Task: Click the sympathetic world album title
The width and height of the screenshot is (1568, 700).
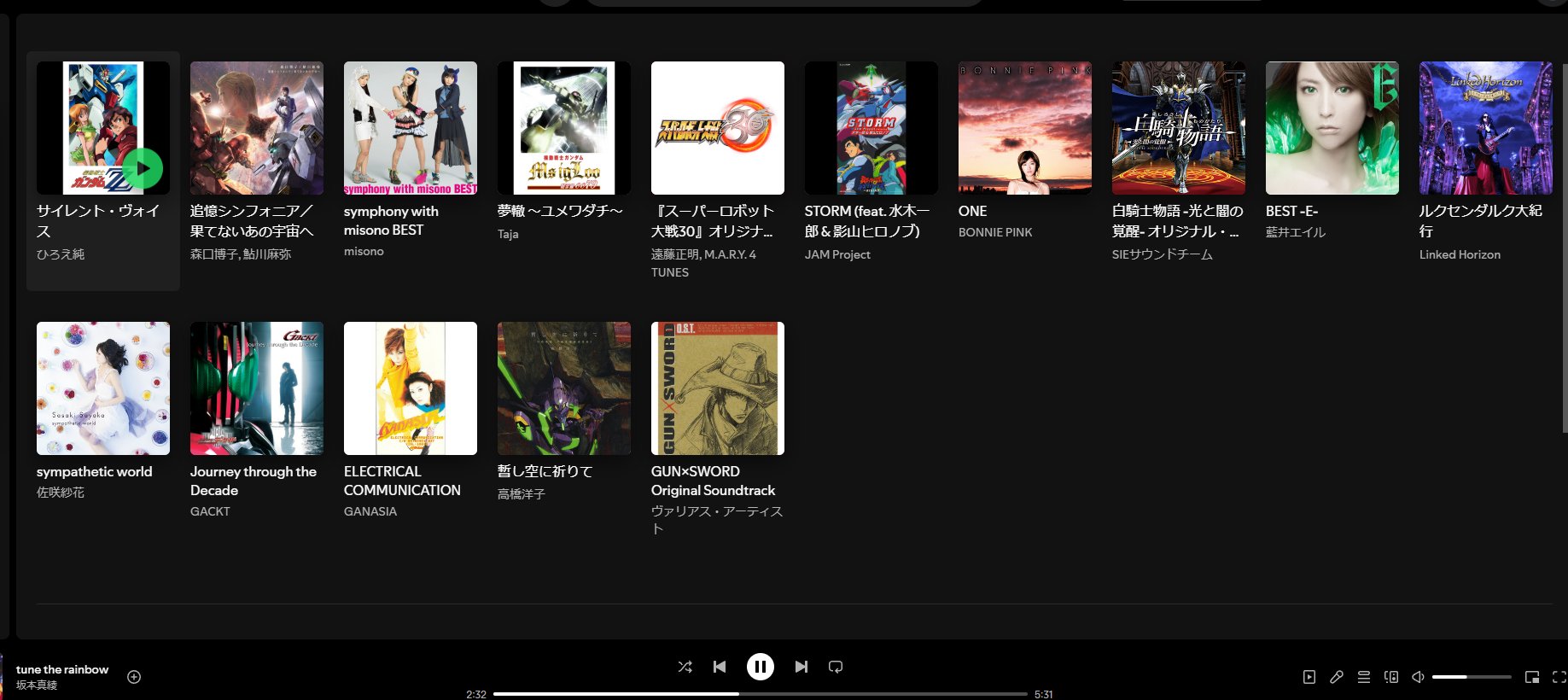Action: [x=94, y=471]
